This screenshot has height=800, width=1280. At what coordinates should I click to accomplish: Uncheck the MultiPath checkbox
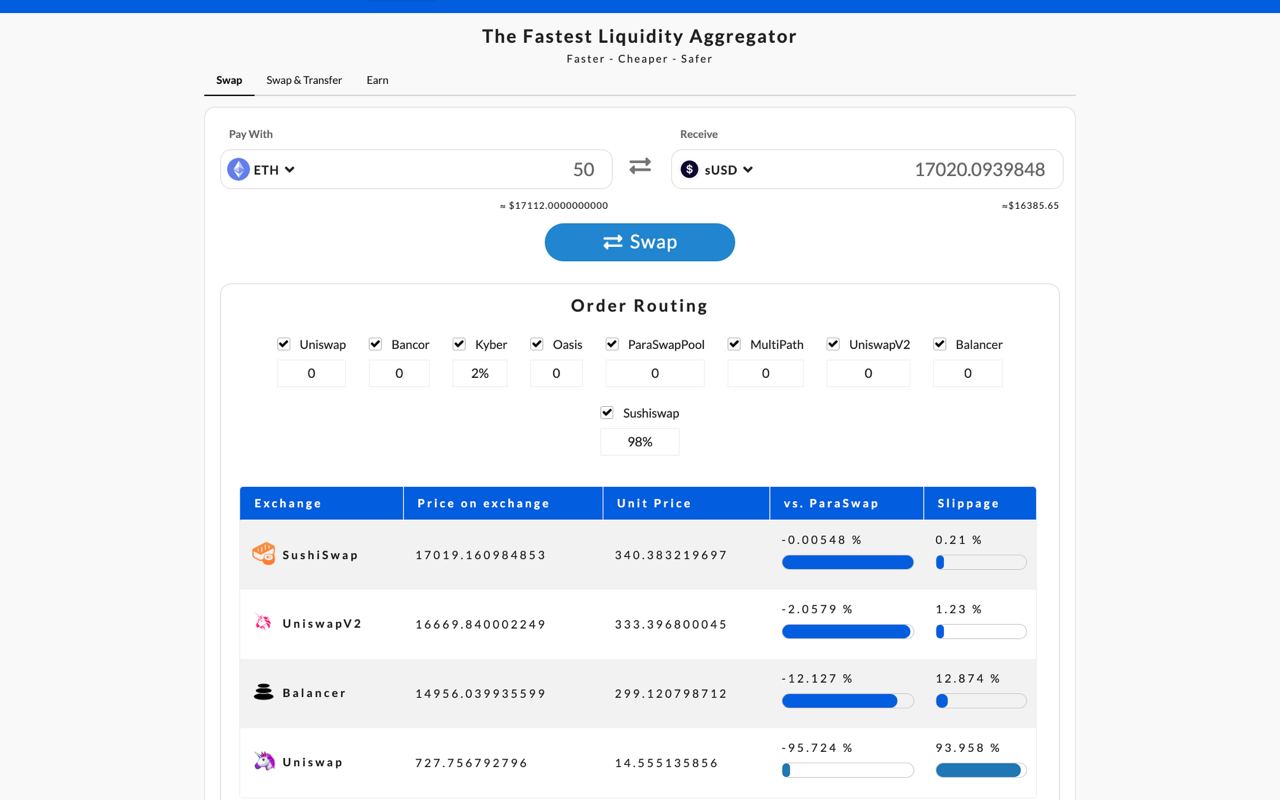pyautogui.click(x=734, y=344)
